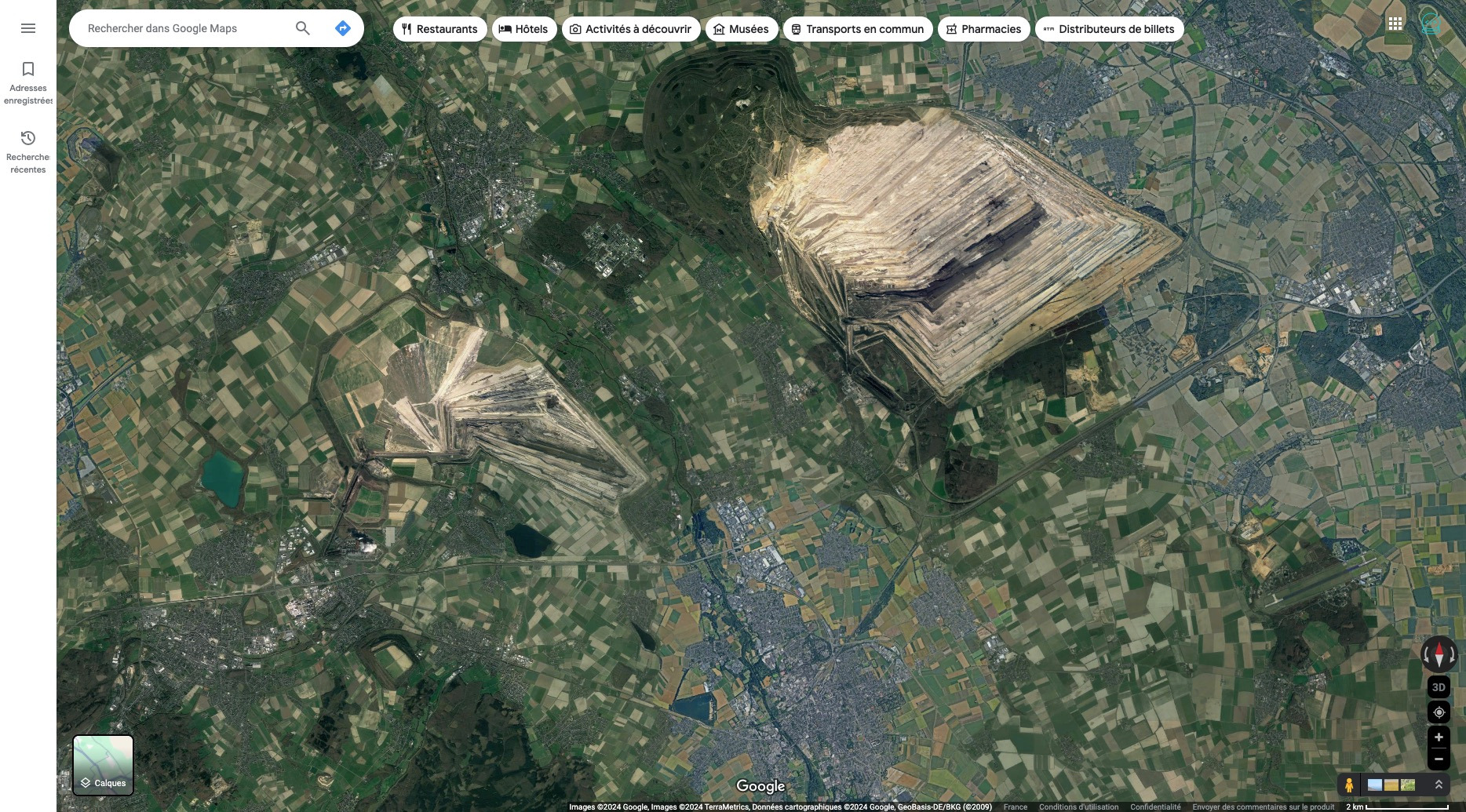Select the Musées category chip
The height and width of the screenshot is (812, 1466).
(x=741, y=29)
